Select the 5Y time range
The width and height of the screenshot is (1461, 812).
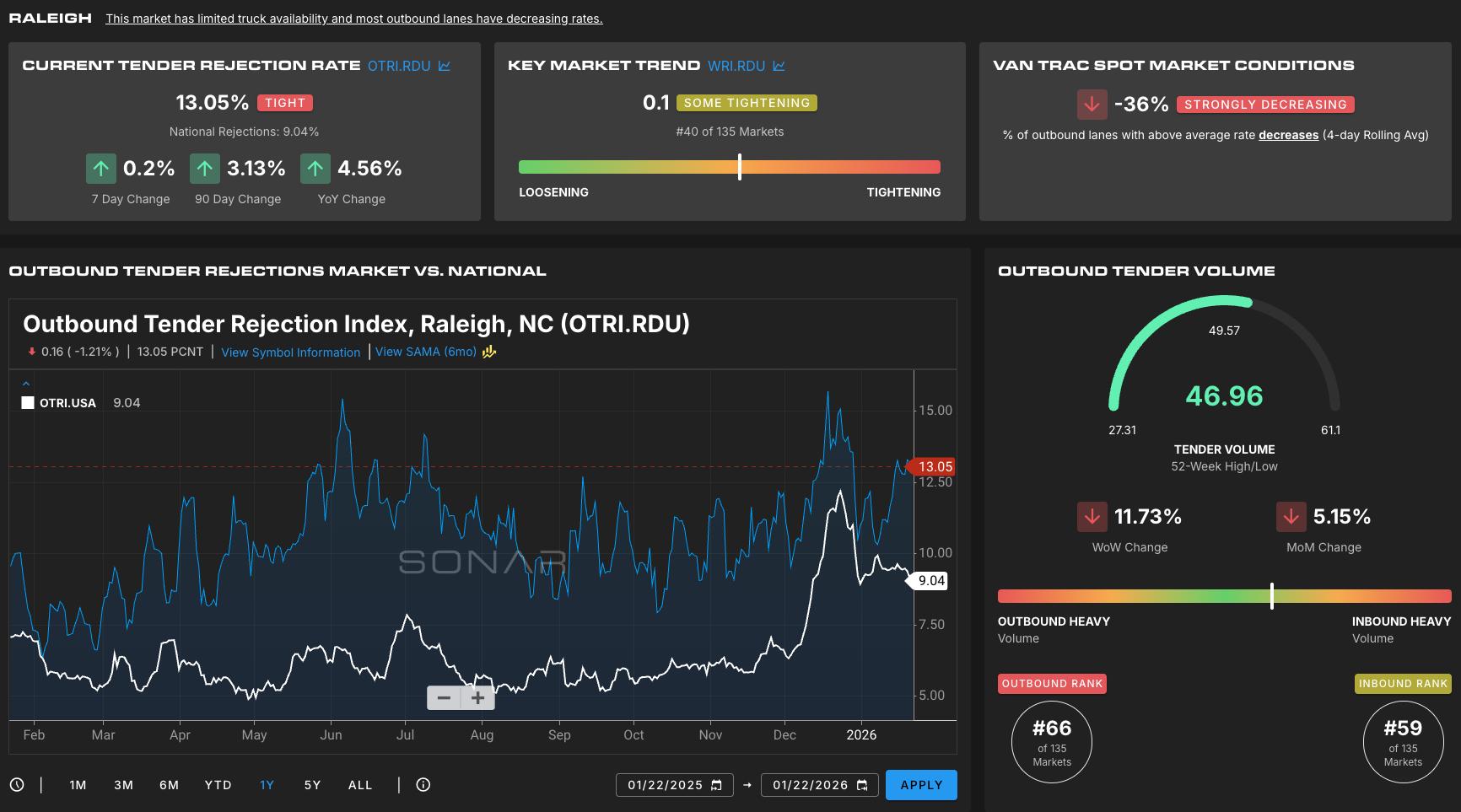tap(312, 785)
